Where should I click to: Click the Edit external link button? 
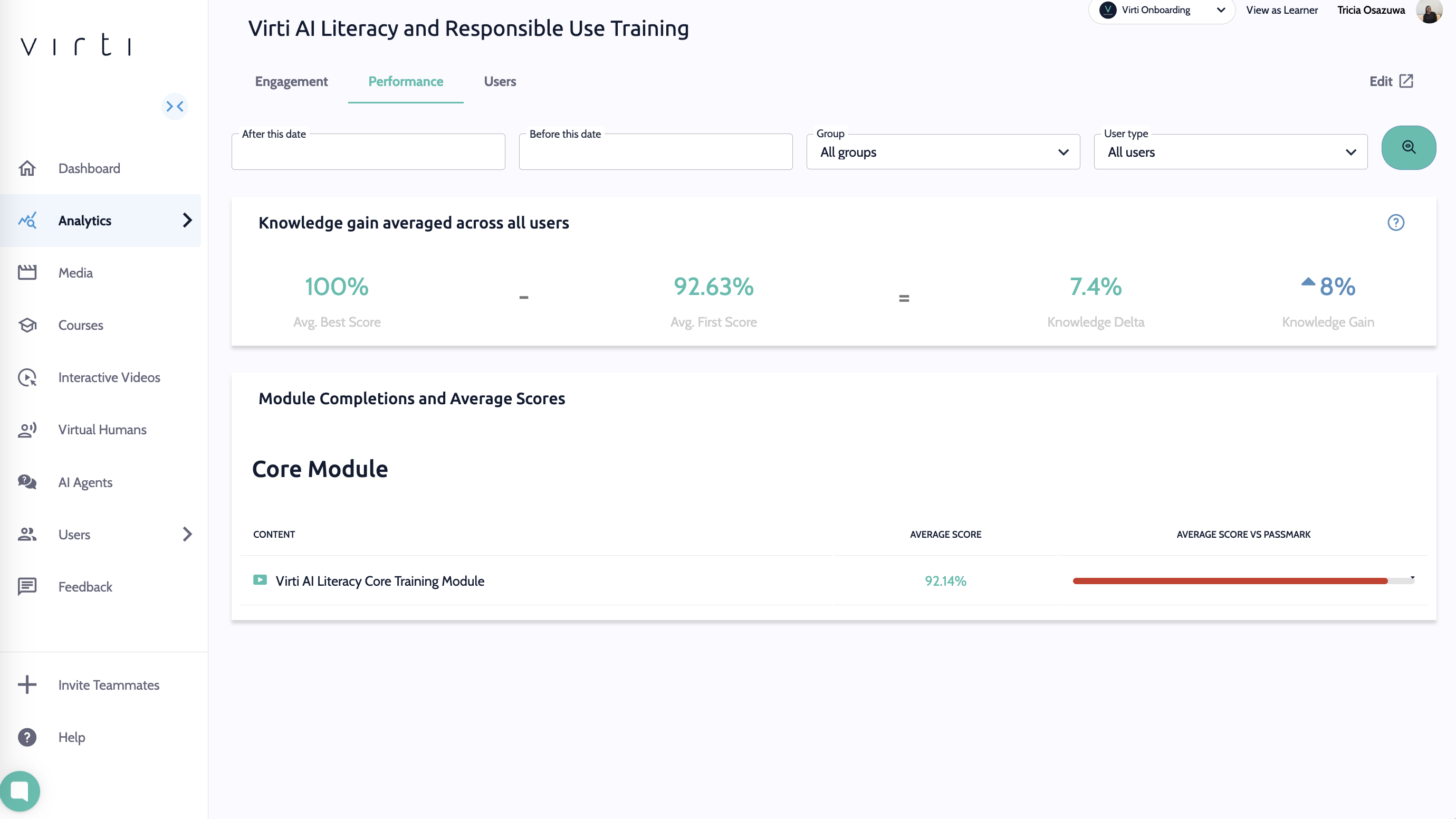tap(1391, 81)
